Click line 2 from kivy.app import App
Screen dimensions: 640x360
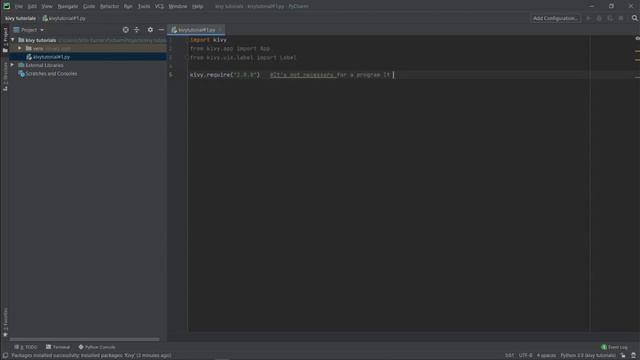point(230,49)
